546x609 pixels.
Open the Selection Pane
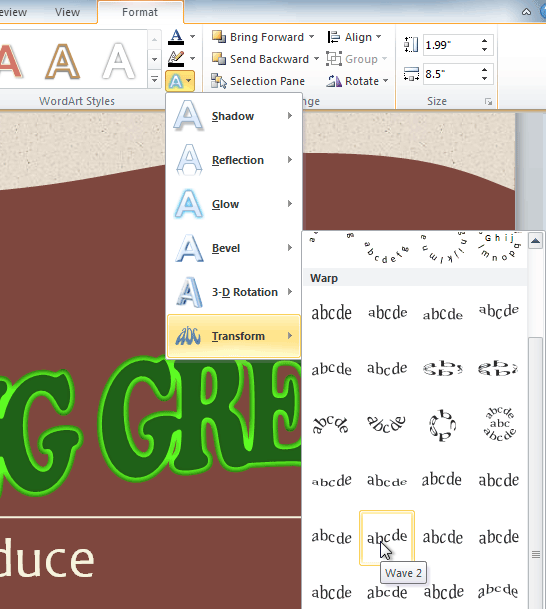[x=258, y=81]
